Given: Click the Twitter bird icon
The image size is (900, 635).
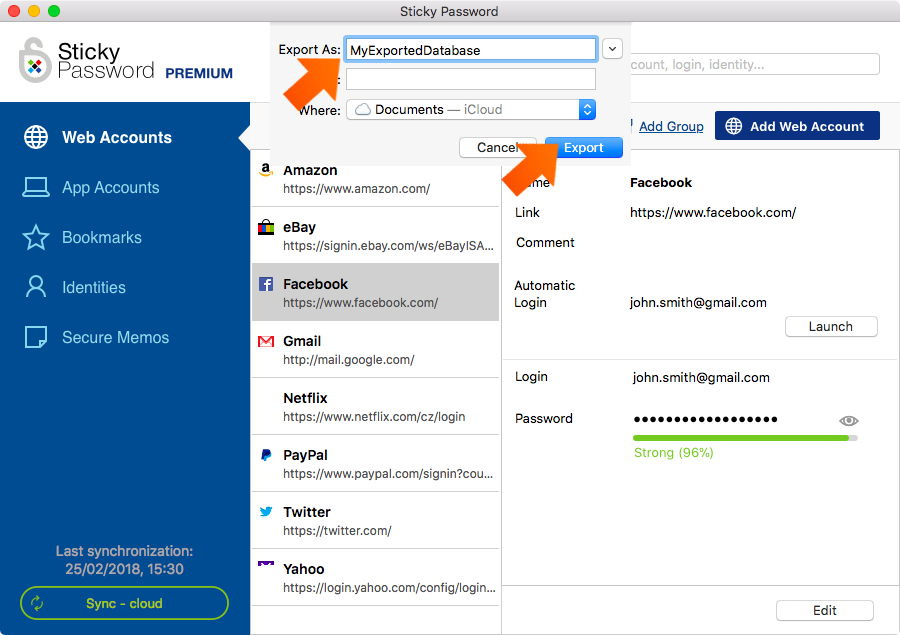Looking at the screenshot, I should [266, 511].
